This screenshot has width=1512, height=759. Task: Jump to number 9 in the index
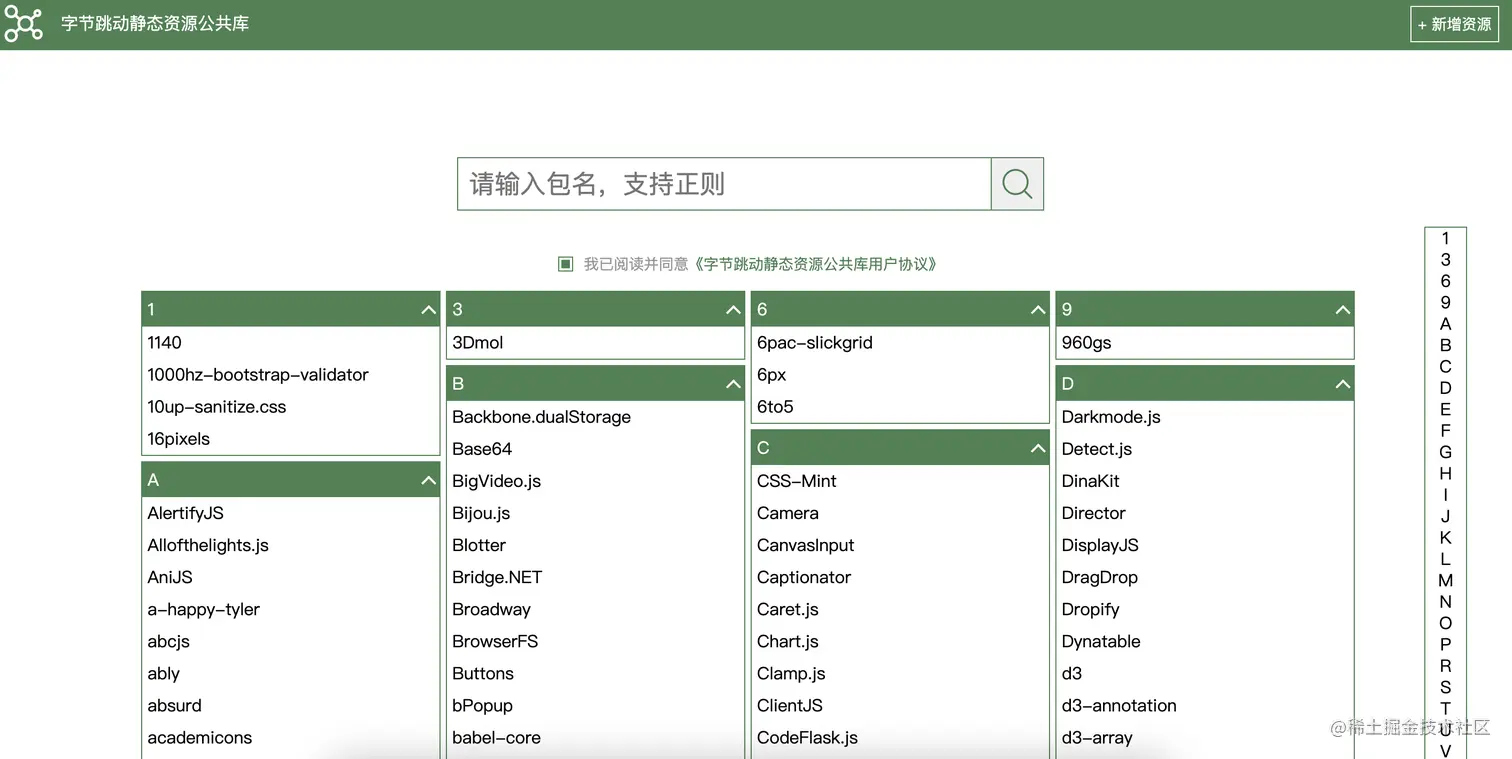pyautogui.click(x=1445, y=302)
